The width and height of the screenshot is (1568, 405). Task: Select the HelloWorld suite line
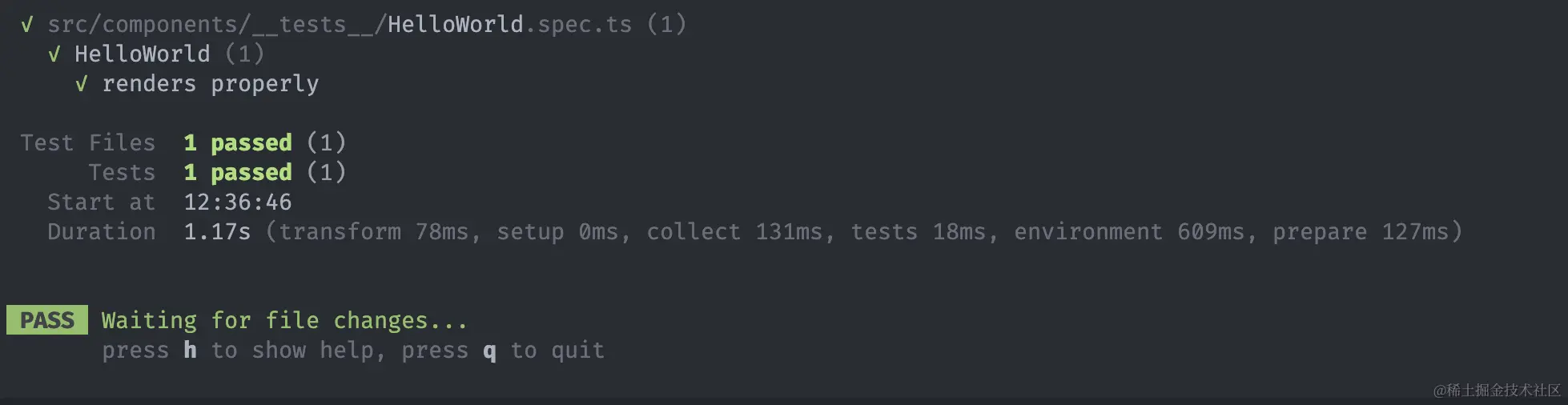pos(169,54)
